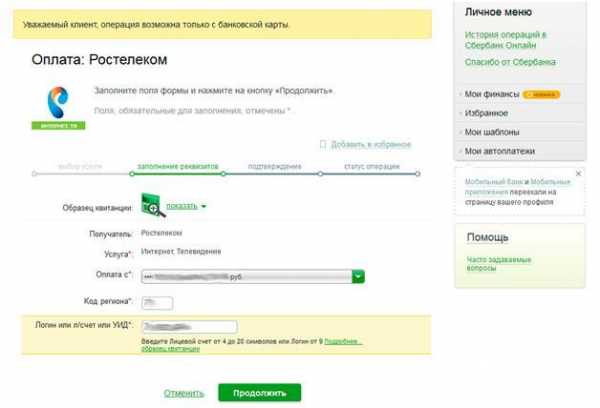Click the 'Логин или л/счет или УИД' field

[x=189, y=327]
